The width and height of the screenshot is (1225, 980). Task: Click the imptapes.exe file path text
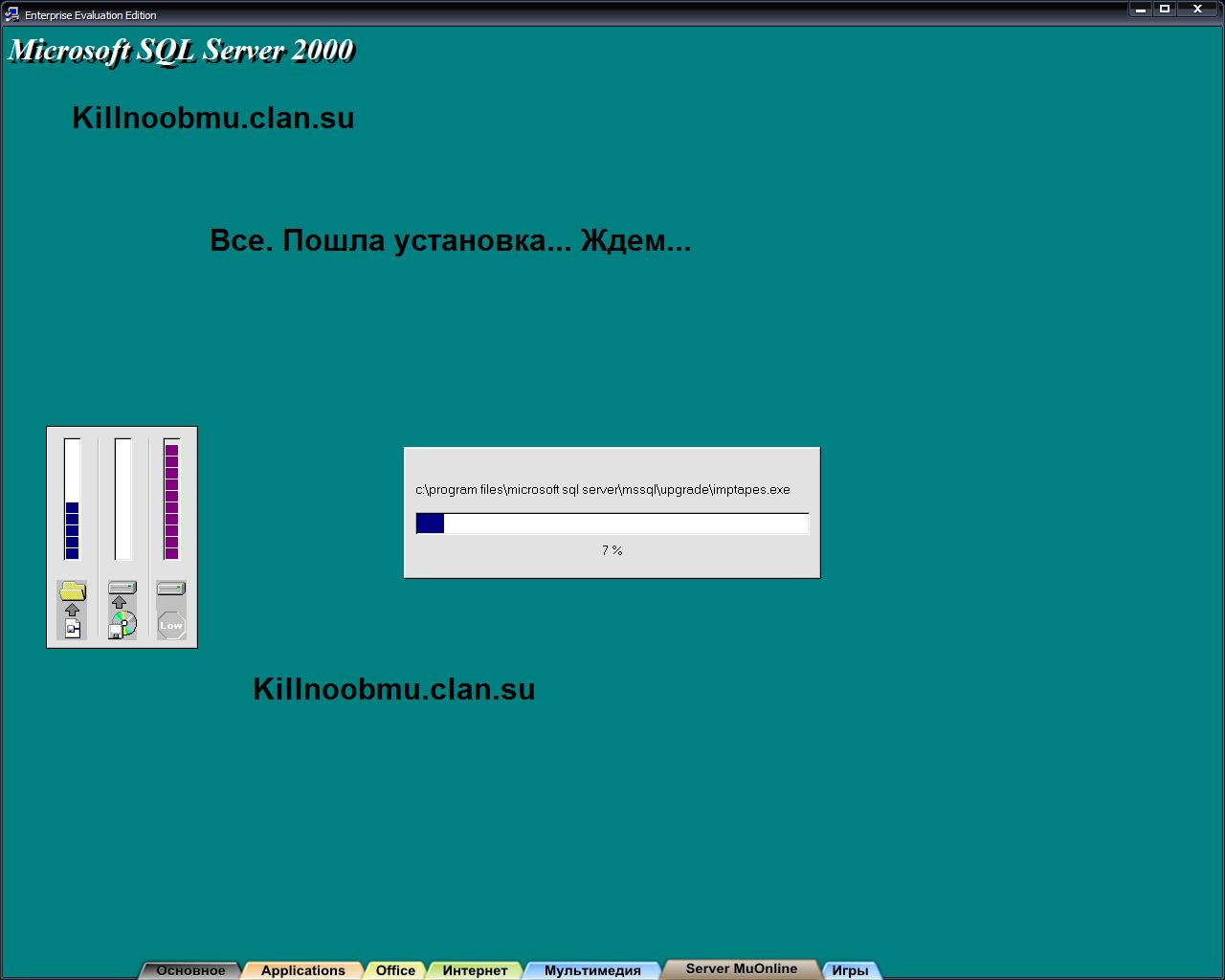coord(603,489)
